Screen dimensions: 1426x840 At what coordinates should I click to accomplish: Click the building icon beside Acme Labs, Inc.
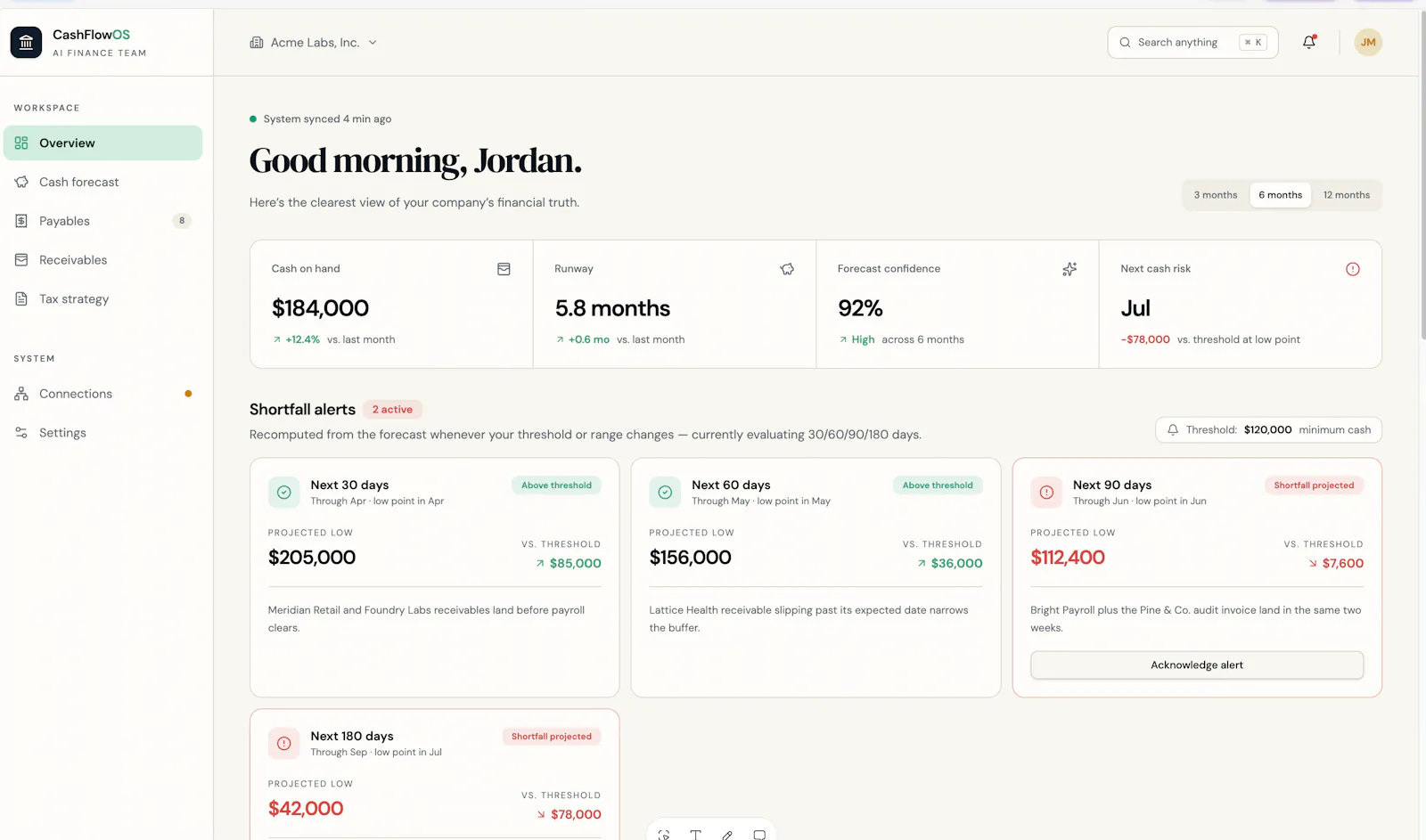pyautogui.click(x=257, y=42)
